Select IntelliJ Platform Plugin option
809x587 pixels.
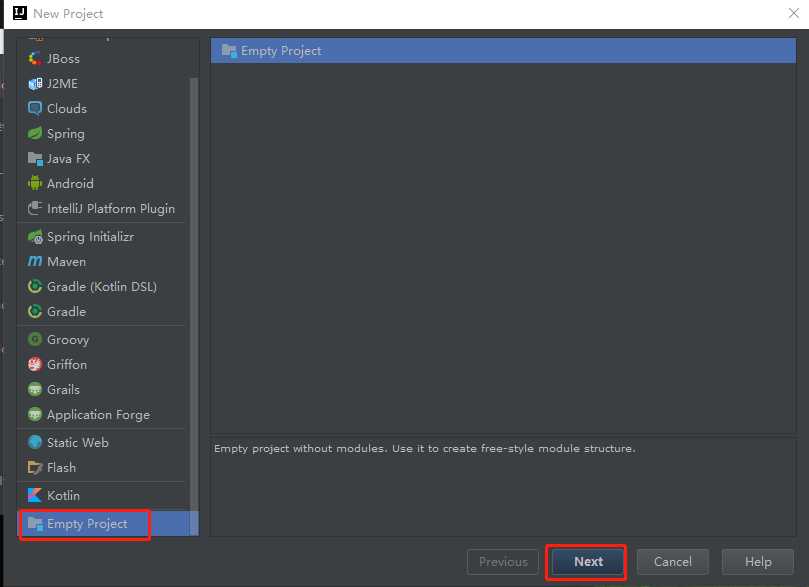coord(110,209)
